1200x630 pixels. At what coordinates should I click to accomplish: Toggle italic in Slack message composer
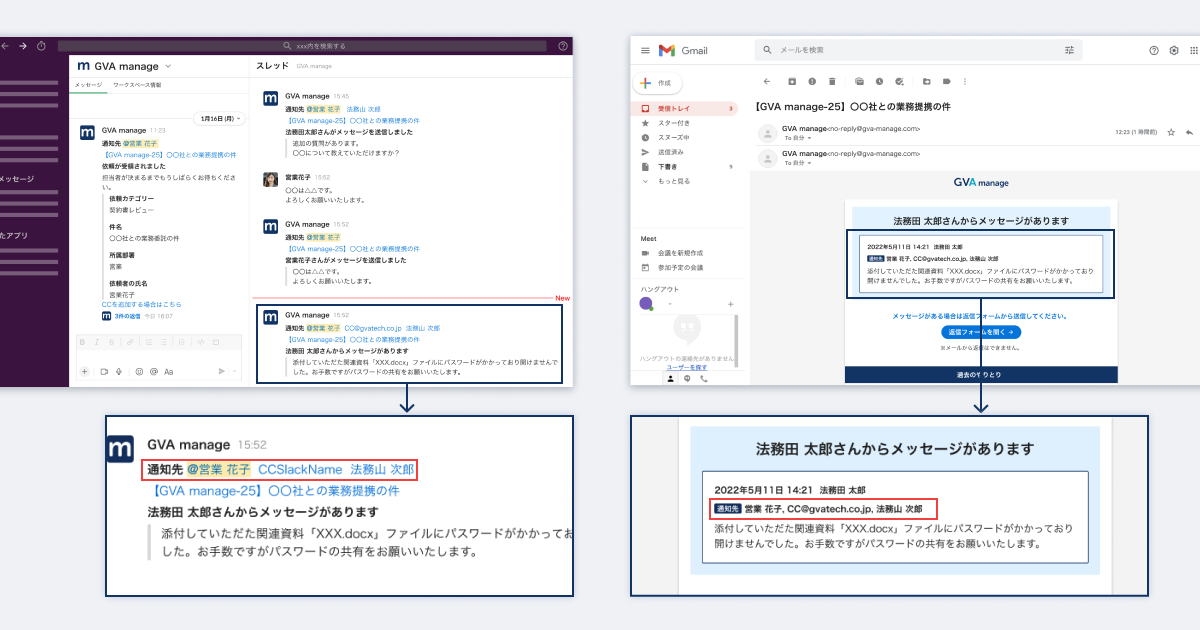coord(97,342)
